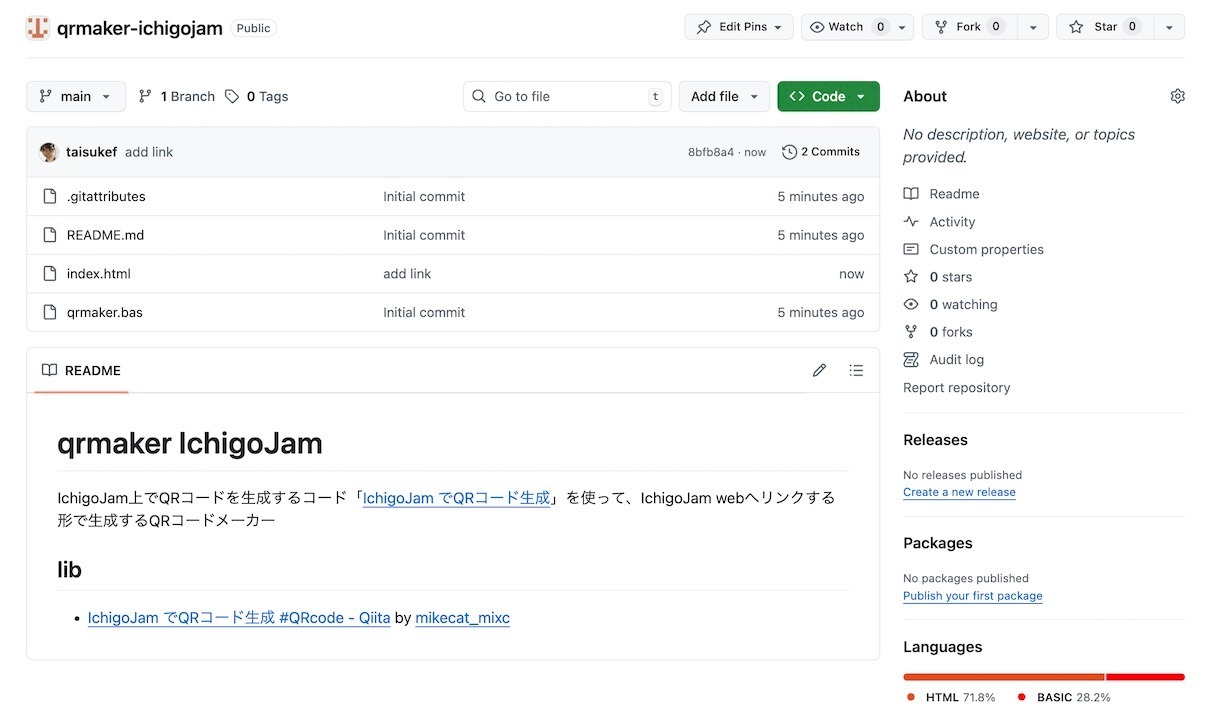Click the About settings gear icon
This screenshot has height=721, width=1220.
point(1177,96)
